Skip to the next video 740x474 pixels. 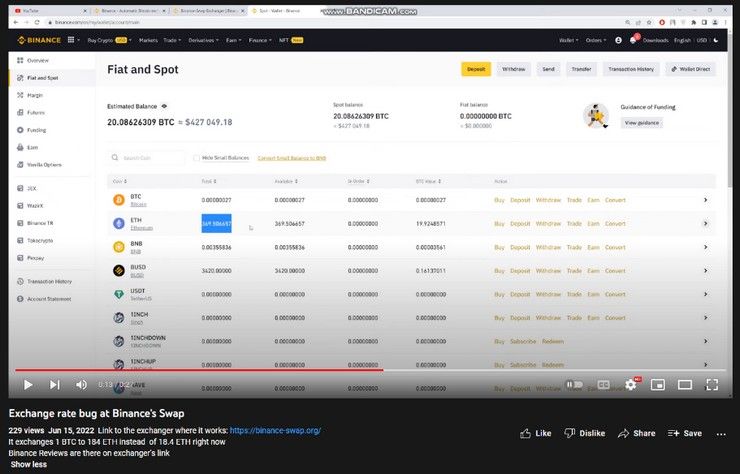pyautogui.click(x=55, y=385)
